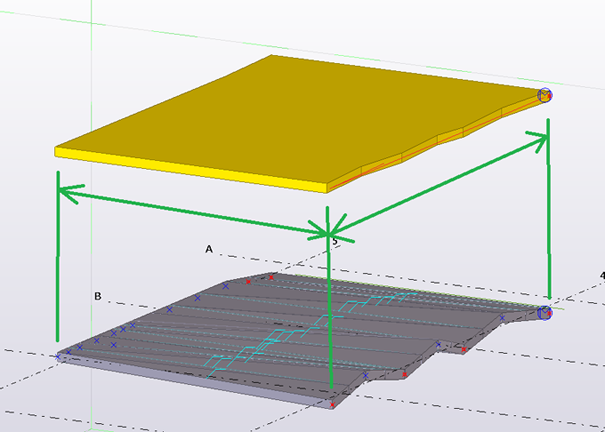605x432 pixels.
Task: Pick the circled handle on gray slab right corner
Action: pyautogui.click(x=545, y=313)
